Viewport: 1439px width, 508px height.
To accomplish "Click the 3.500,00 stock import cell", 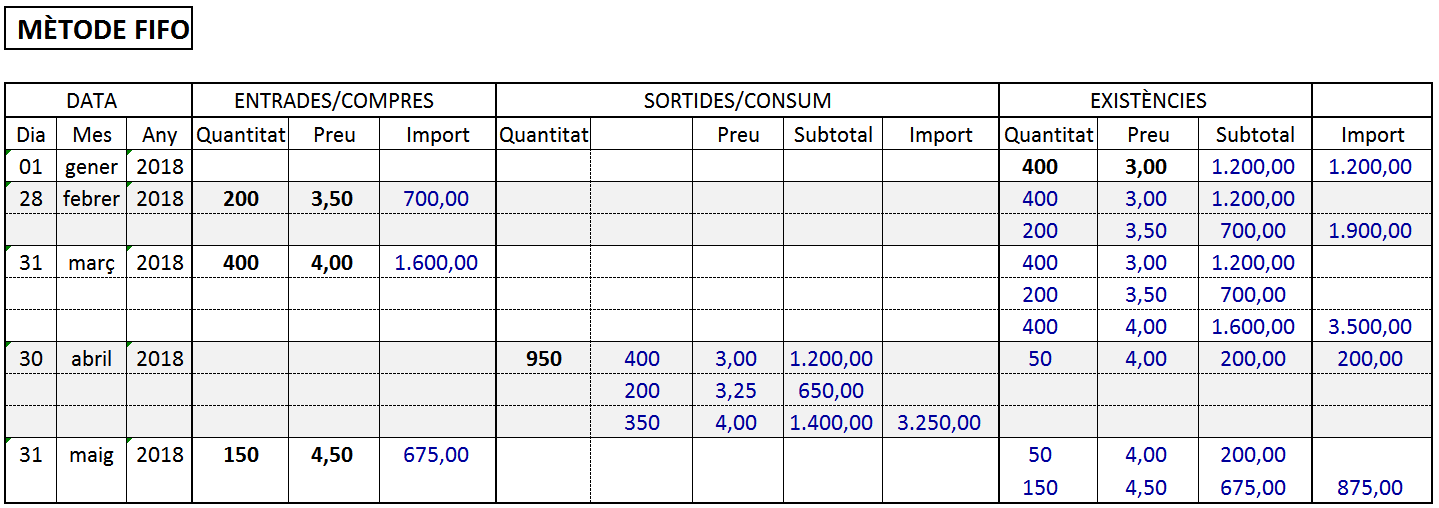I will 1371,326.
